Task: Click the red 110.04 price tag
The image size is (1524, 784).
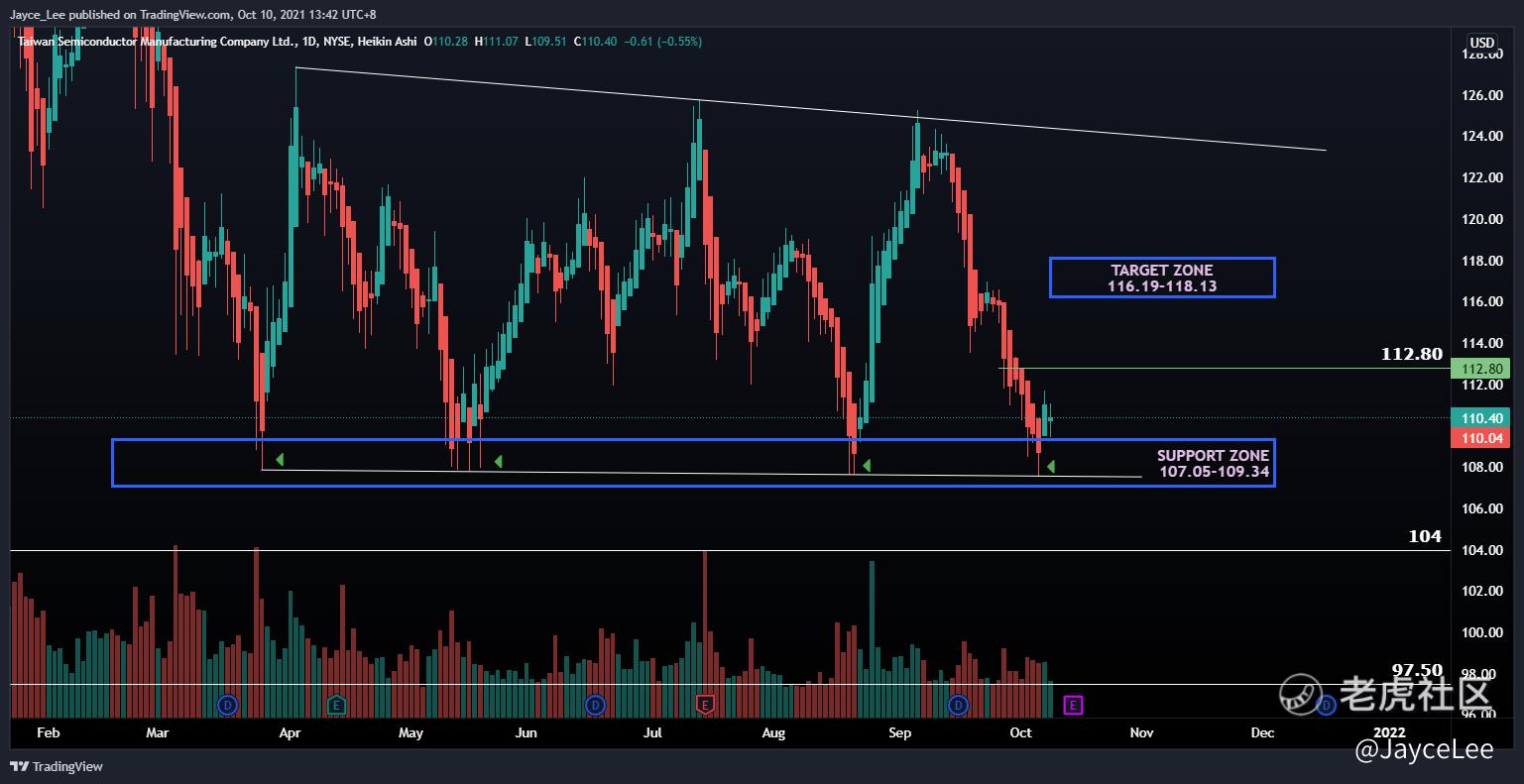Action: click(1478, 437)
